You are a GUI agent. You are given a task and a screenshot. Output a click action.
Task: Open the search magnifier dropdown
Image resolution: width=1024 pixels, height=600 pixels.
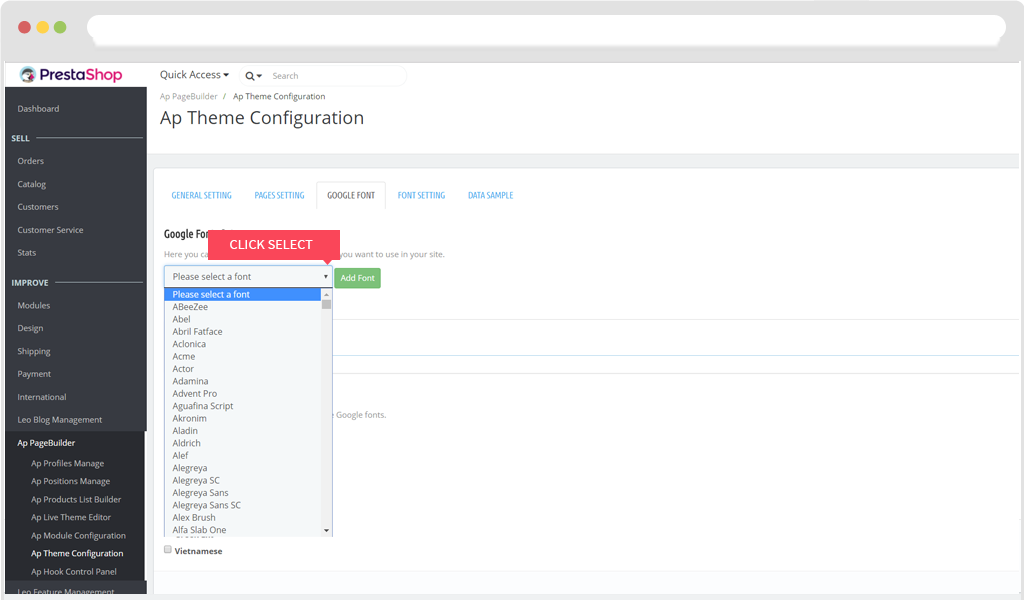point(253,76)
